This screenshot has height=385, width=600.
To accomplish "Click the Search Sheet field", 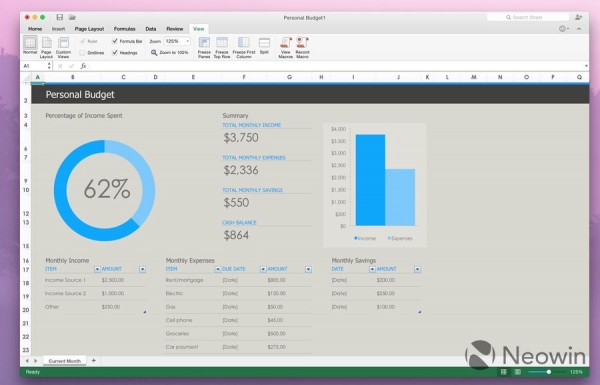I will coord(528,17).
